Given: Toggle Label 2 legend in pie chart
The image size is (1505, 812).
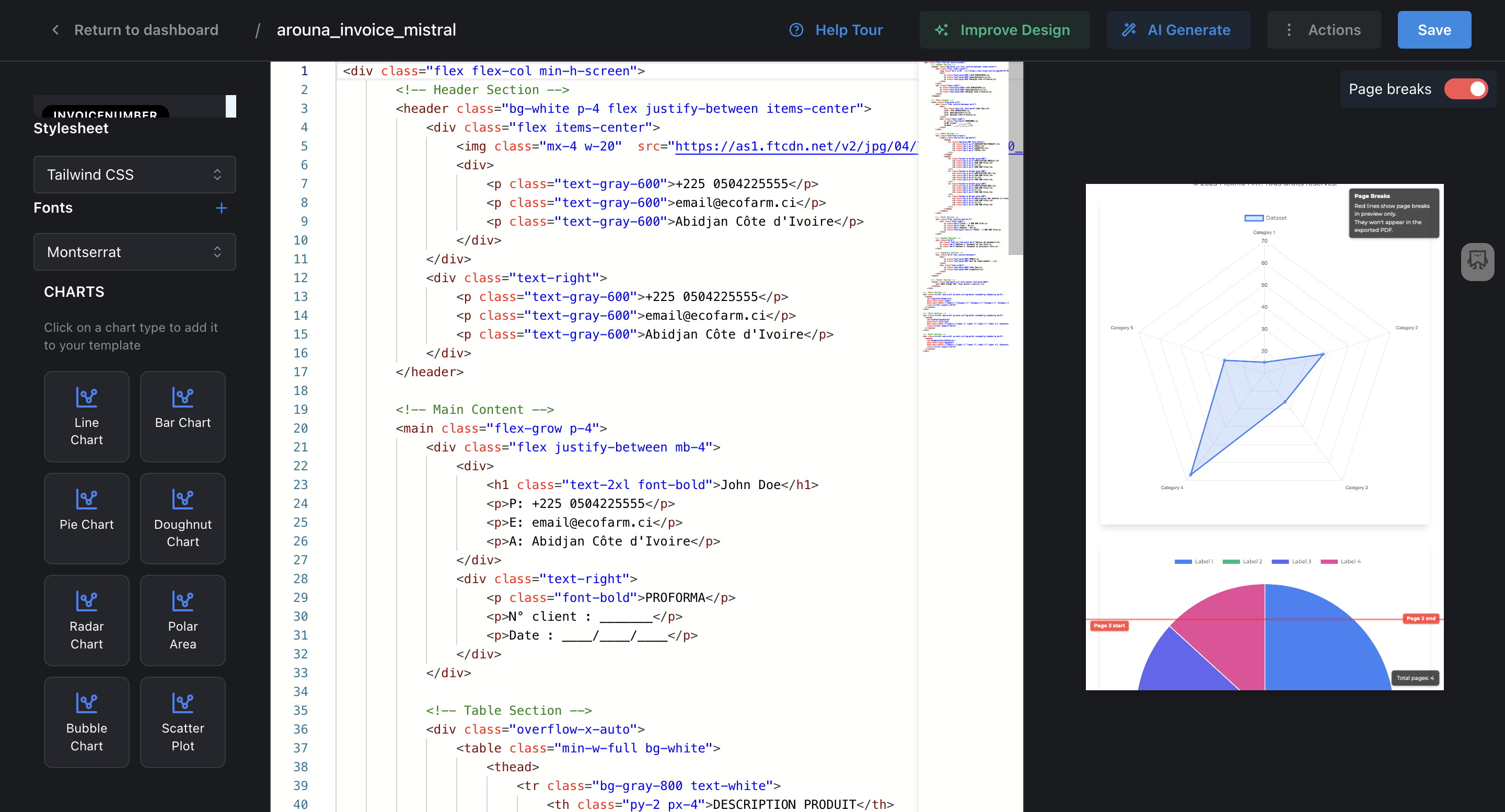Looking at the screenshot, I should [x=1242, y=561].
